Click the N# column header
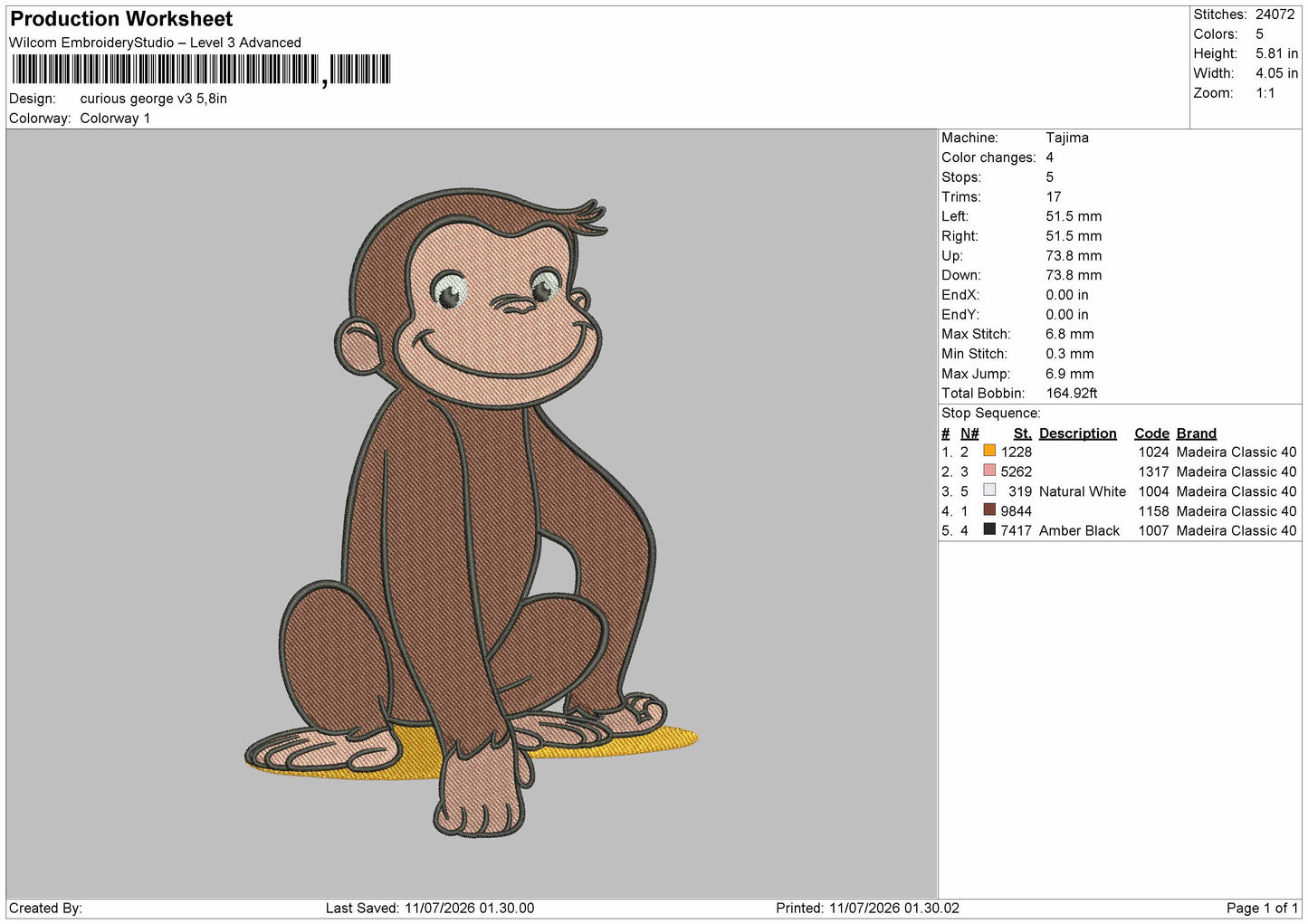Viewport: 1308px width, 924px height. (969, 433)
